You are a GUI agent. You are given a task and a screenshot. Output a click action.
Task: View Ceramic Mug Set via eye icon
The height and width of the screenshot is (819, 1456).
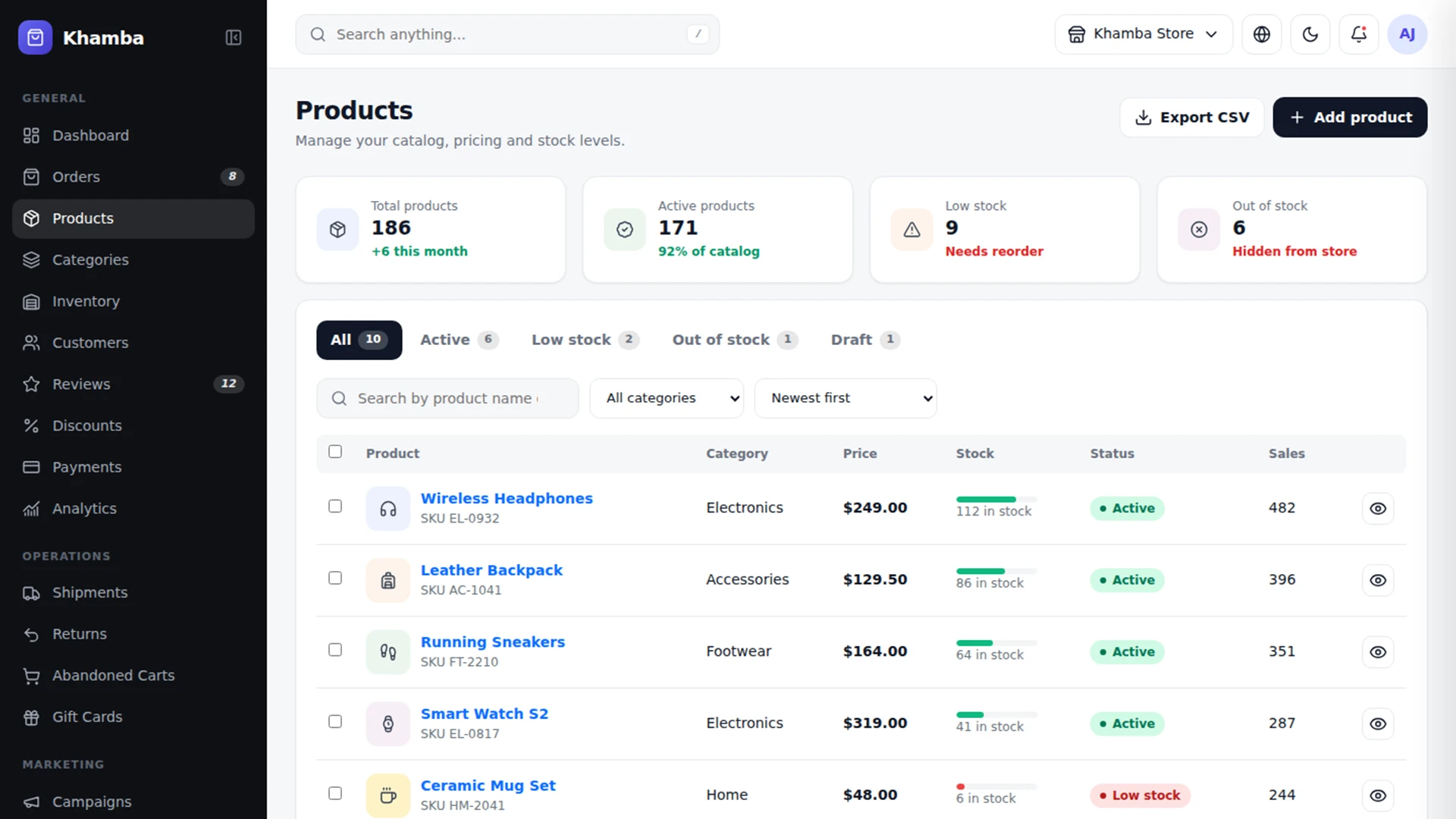1378,795
